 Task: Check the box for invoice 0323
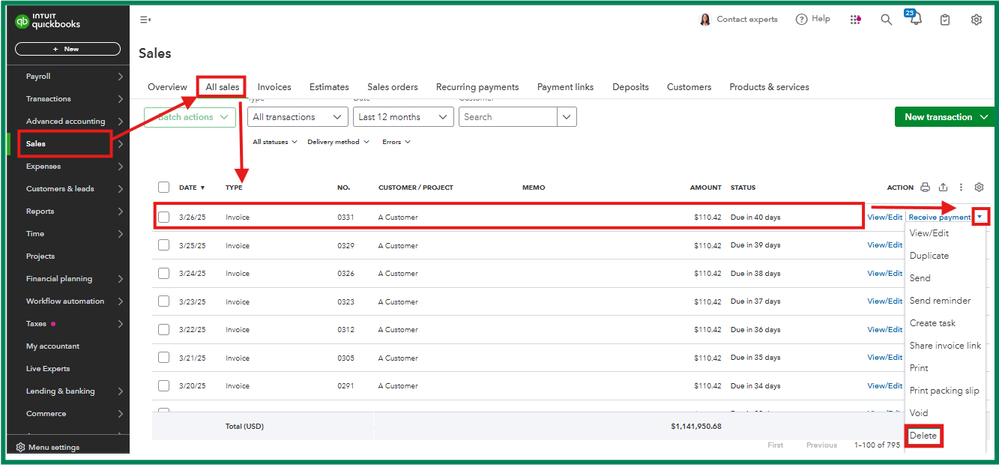164,301
